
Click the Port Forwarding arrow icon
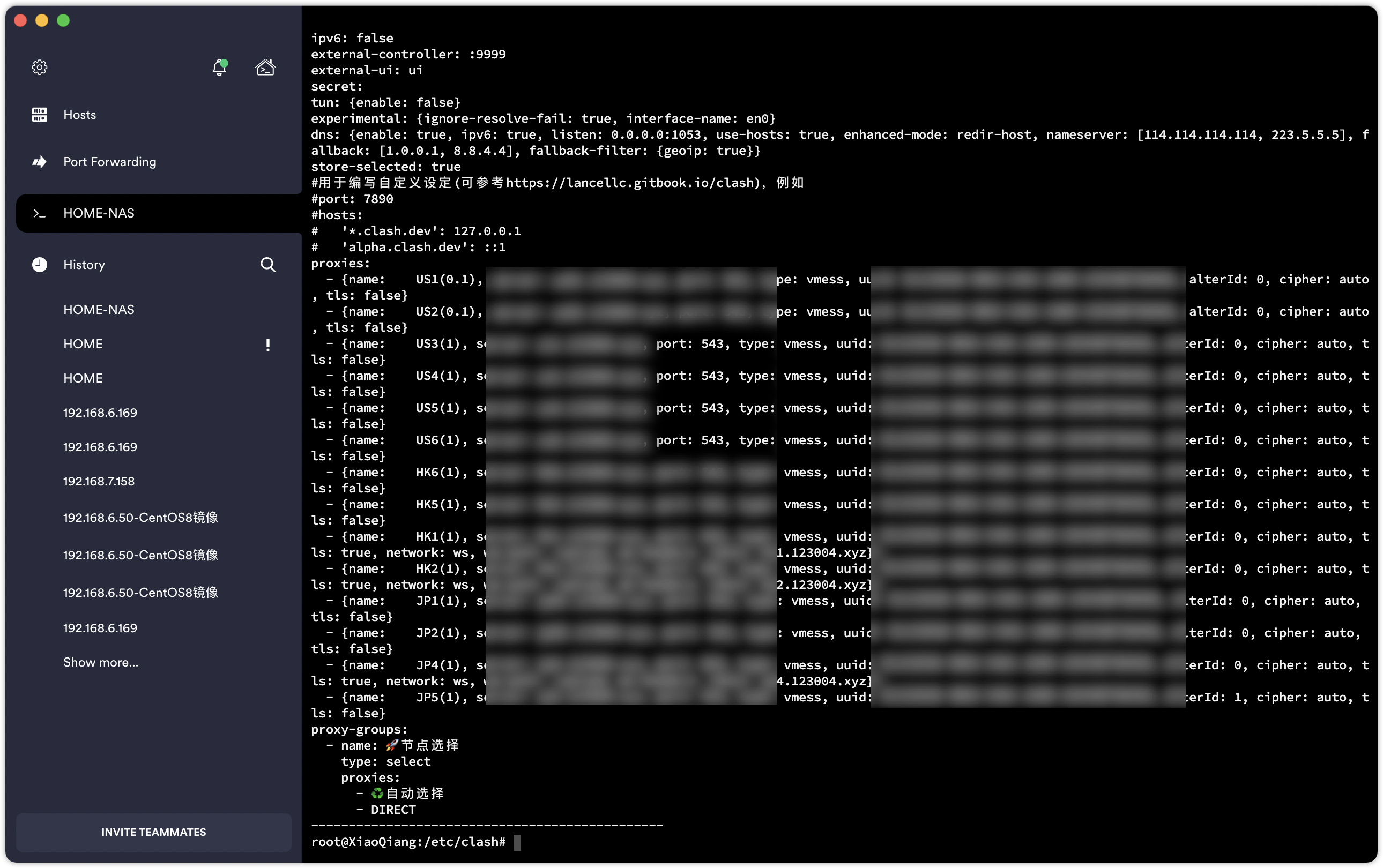tap(40, 162)
